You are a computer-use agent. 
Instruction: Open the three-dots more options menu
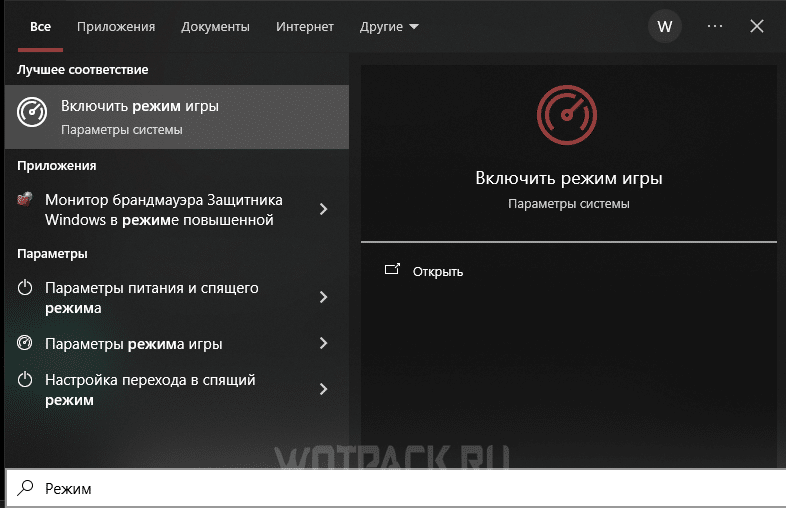[x=715, y=26]
